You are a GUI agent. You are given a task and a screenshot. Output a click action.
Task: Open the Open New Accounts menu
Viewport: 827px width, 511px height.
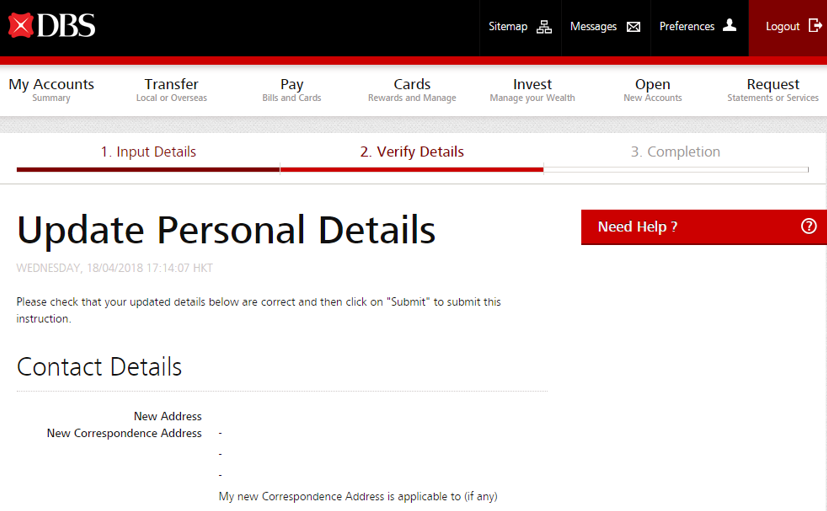click(652, 90)
